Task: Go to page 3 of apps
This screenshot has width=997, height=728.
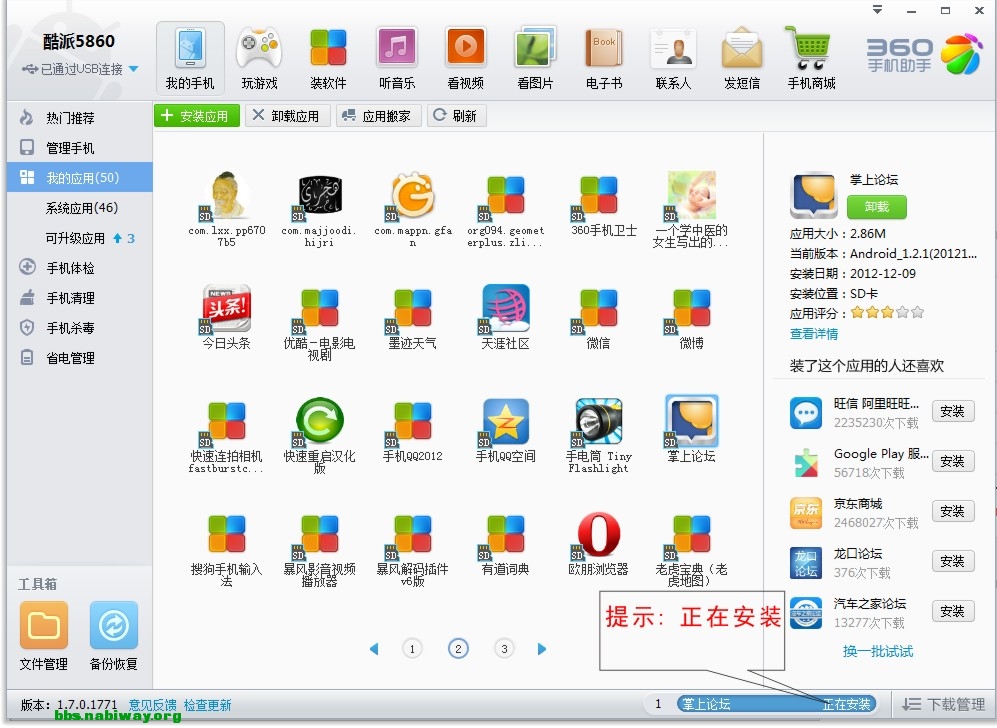Action: tap(504, 649)
